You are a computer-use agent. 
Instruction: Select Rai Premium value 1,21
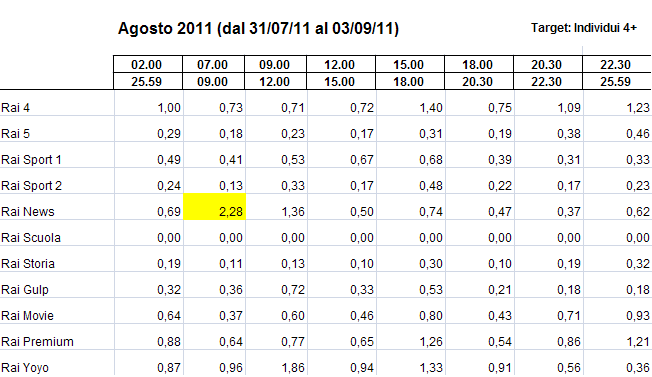tap(638, 342)
